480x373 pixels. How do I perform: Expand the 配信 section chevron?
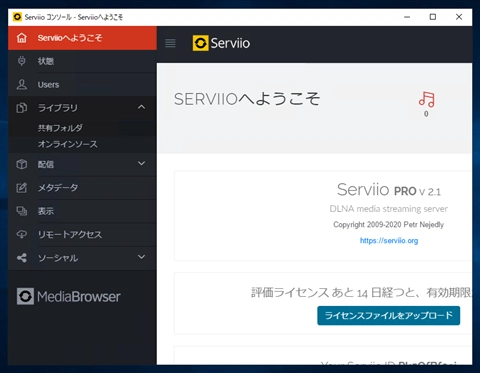[x=142, y=163]
